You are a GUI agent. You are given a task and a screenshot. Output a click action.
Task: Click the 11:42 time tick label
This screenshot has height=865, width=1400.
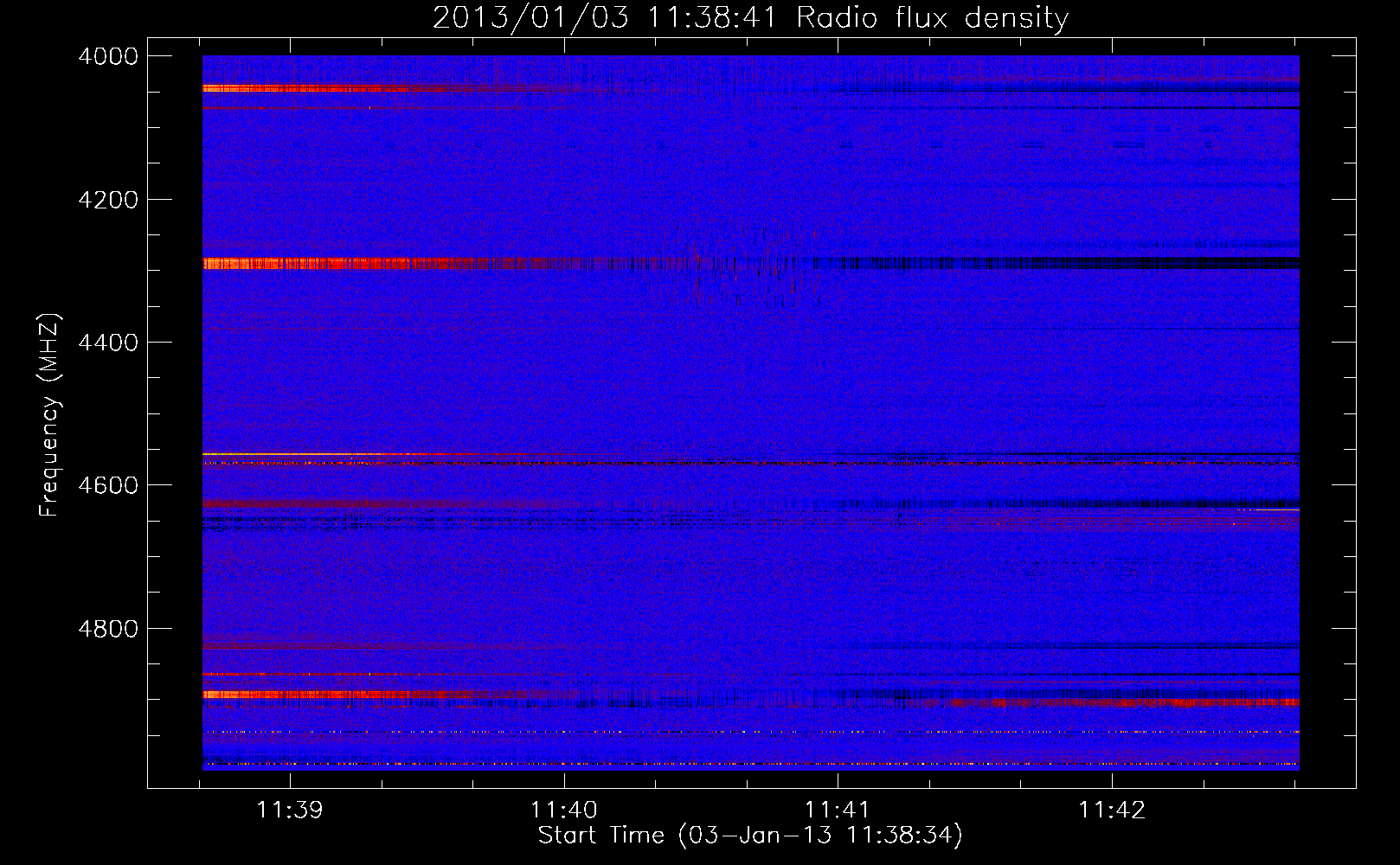point(1112,810)
